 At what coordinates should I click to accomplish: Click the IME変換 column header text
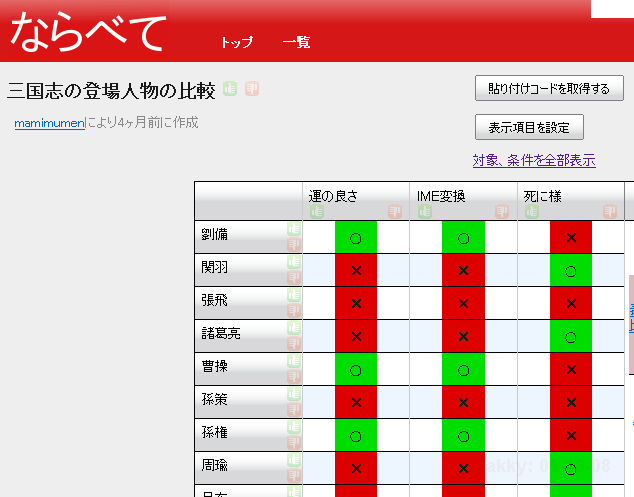(441, 197)
